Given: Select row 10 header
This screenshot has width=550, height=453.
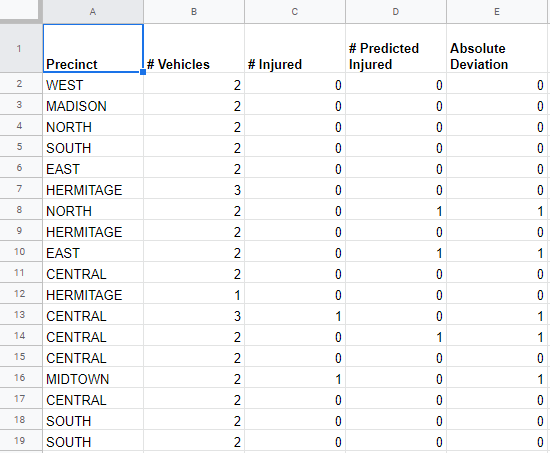Looking at the screenshot, I should tap(20, 252).
